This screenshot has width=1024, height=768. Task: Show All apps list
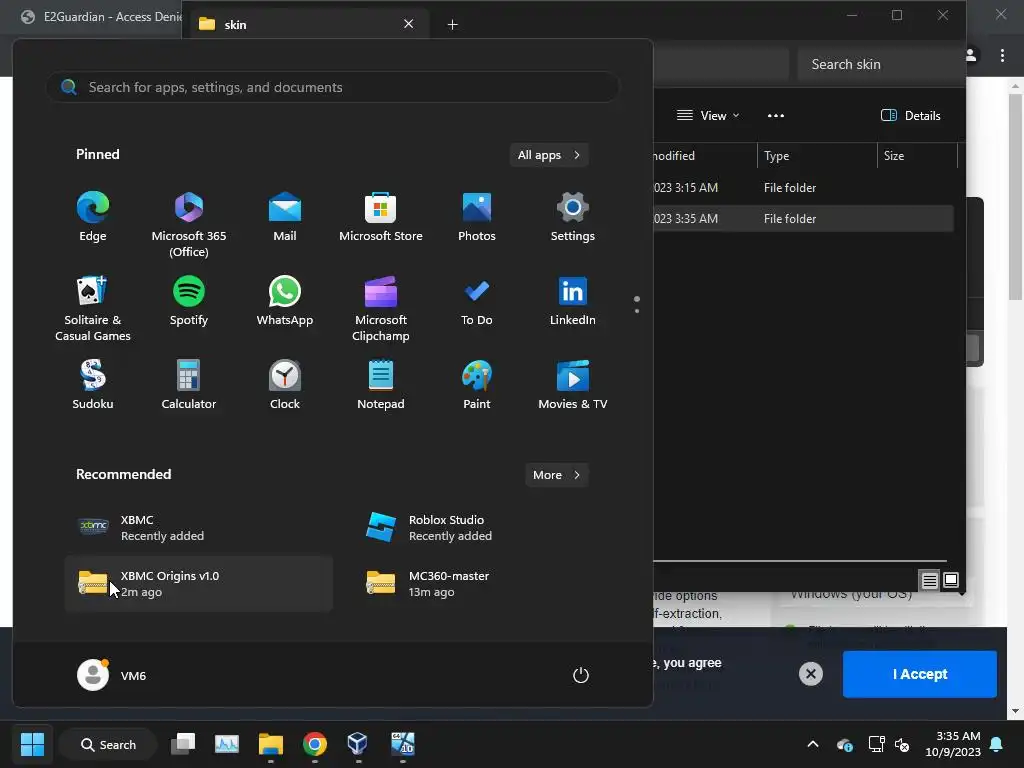(549, 155)
